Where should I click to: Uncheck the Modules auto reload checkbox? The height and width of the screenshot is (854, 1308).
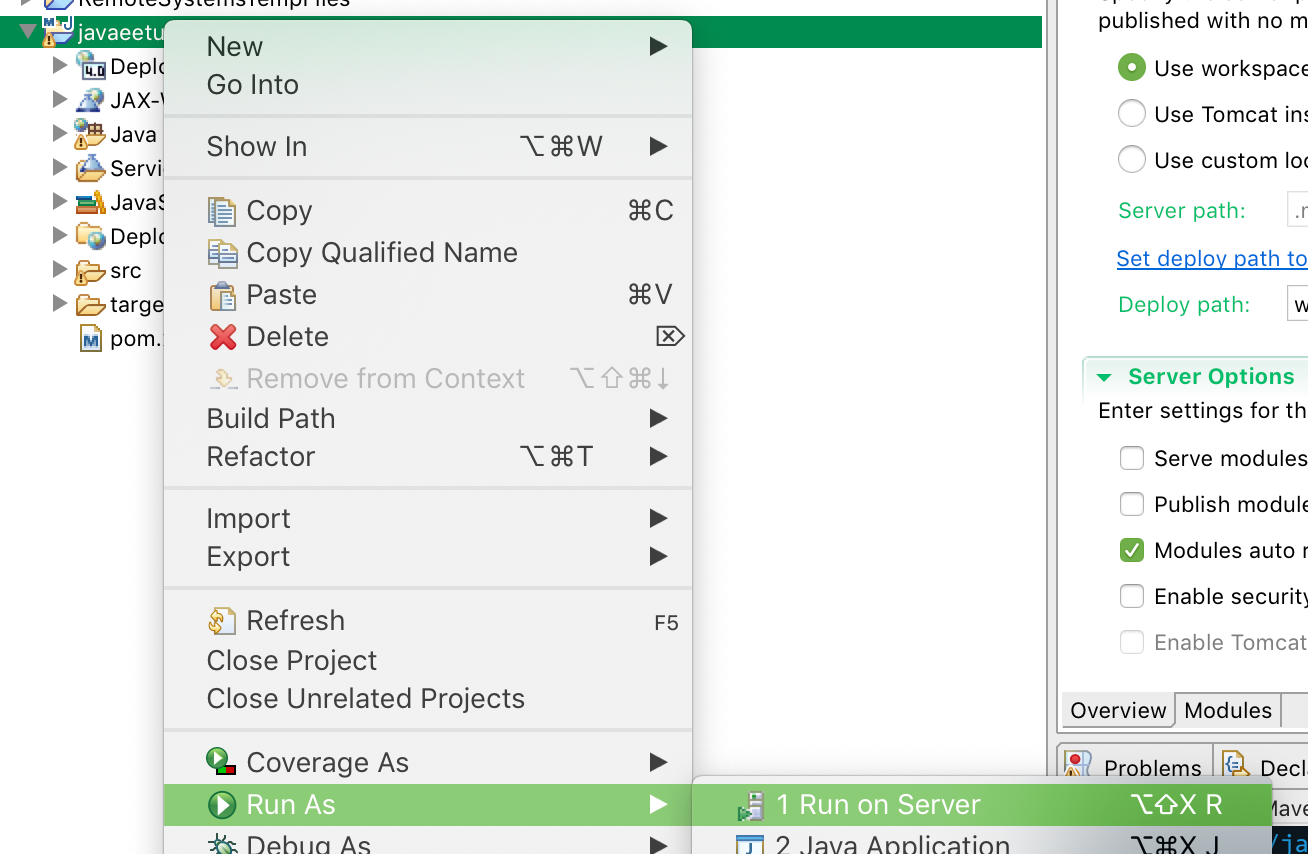(1131, 550)
